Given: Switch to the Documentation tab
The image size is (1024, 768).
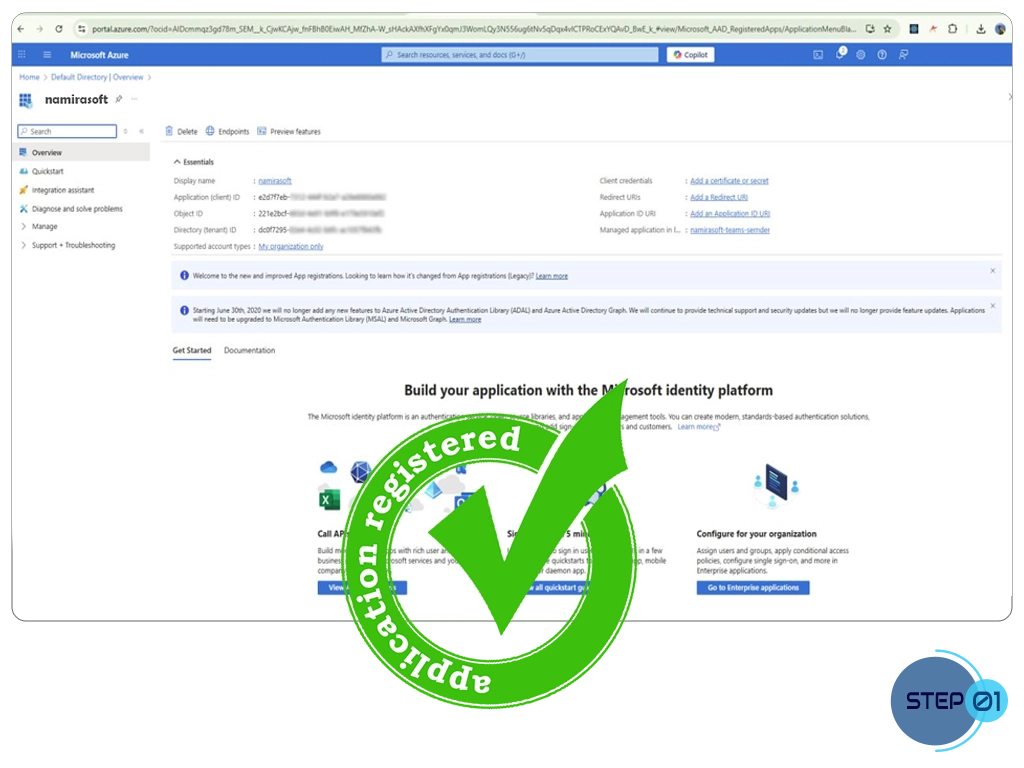Looking at the screenshot, I should coord(249,351).
